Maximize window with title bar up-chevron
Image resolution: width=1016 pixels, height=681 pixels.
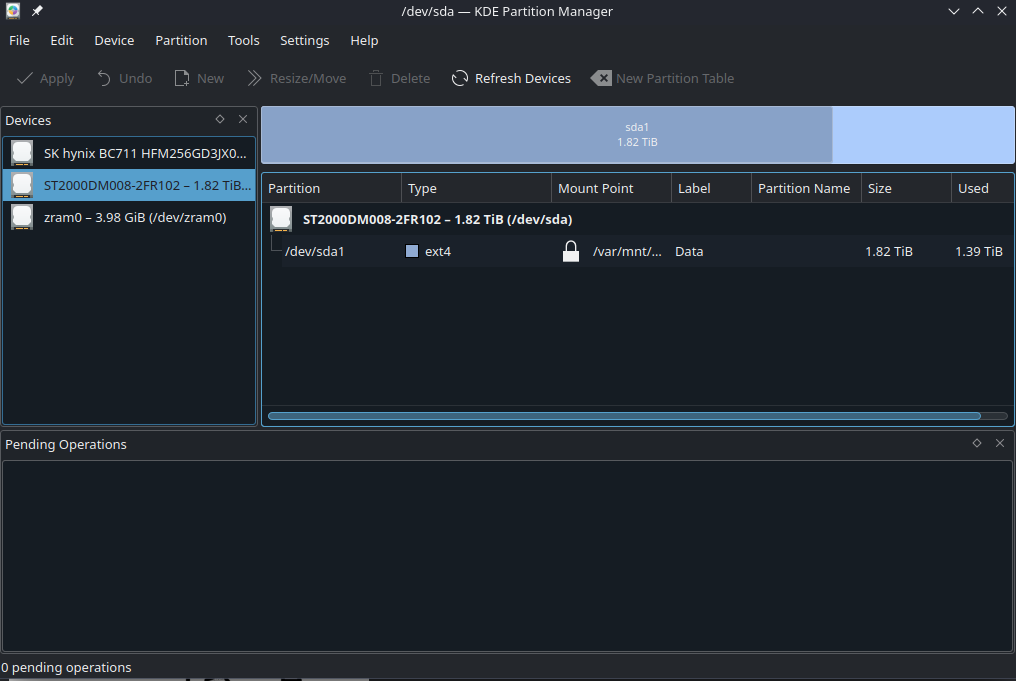click(x=978, y=11)
